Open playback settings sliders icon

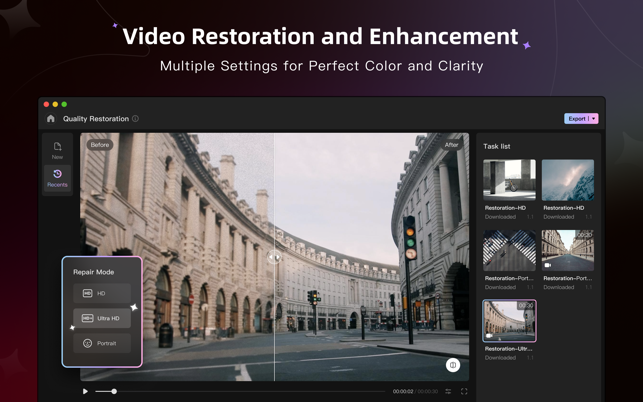tap(448, 391)
